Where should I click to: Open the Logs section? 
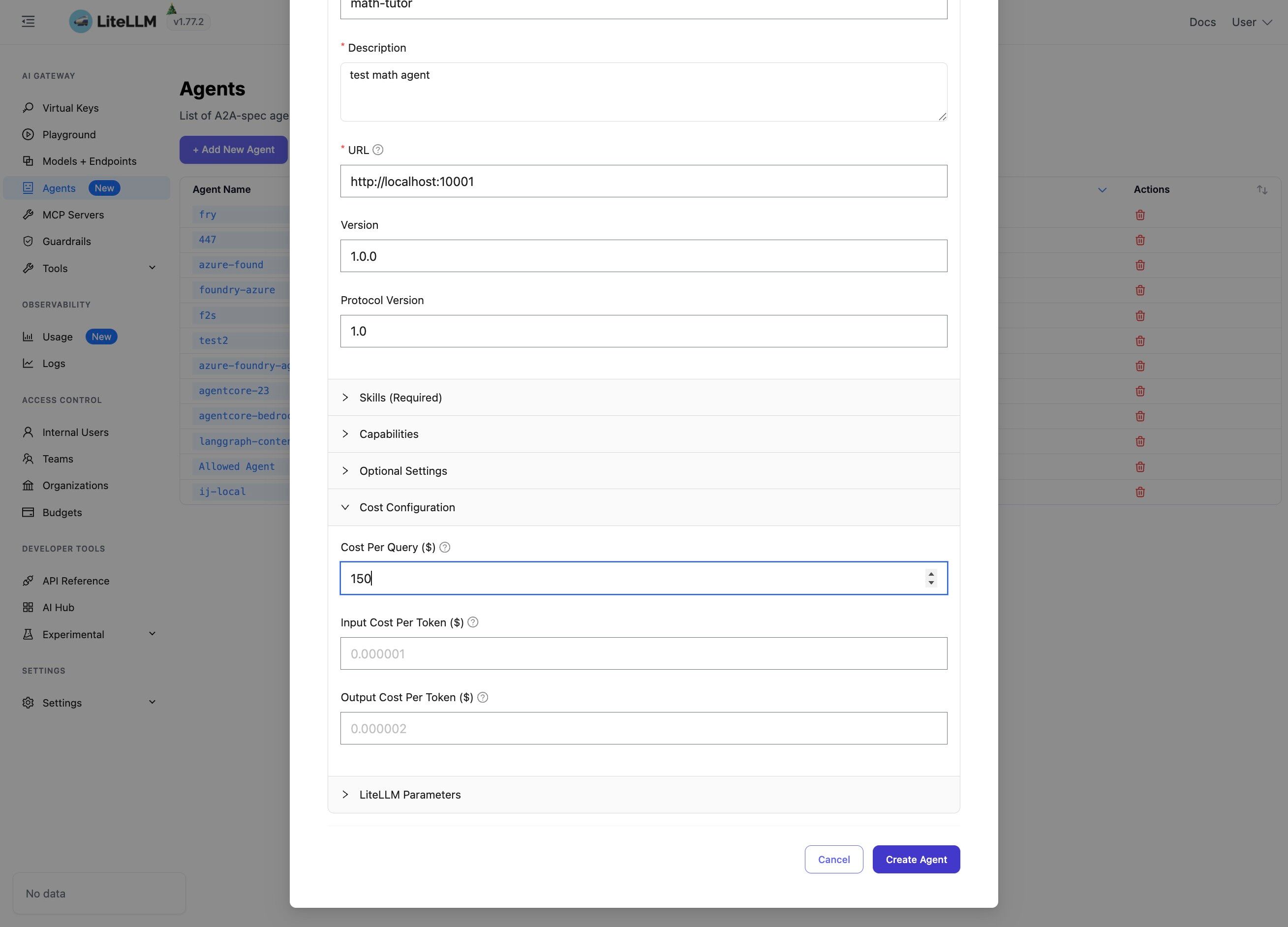tap(54, 363)
